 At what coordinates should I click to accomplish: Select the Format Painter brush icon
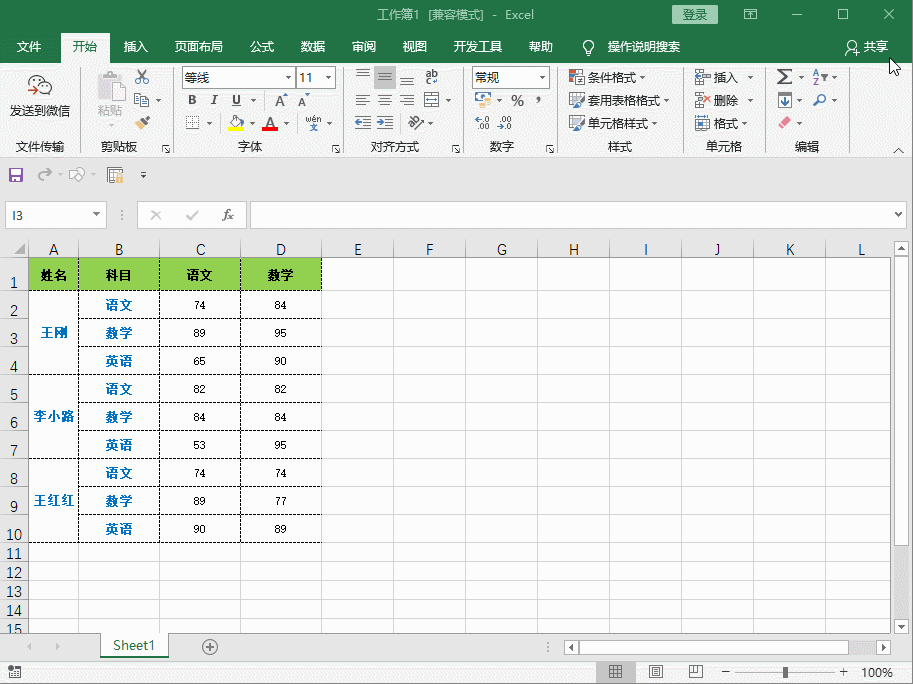[142, 123]
